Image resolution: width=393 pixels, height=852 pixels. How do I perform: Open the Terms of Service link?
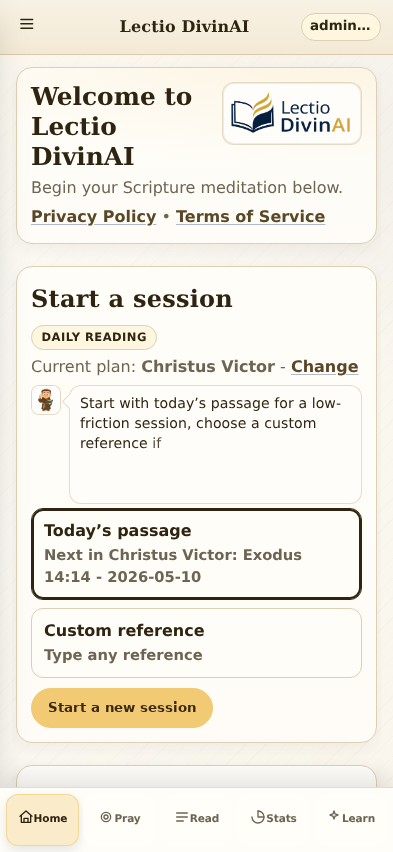(x=251, y=216)
